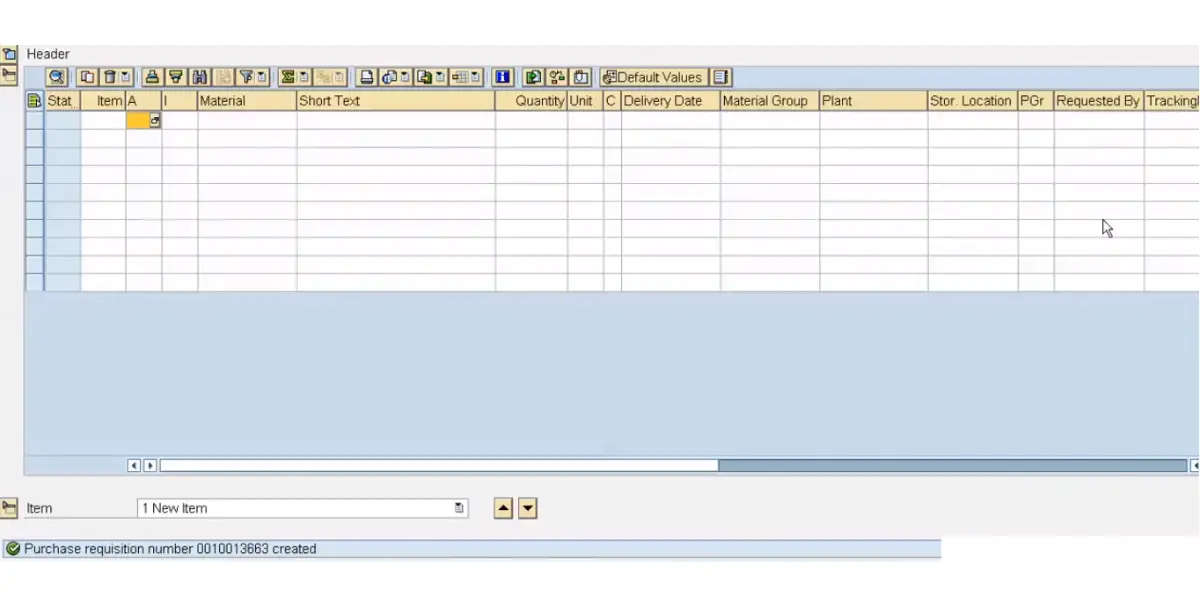Collapse item overview with left icon
The image size is (1200, 600).
[x=9, y=75]
